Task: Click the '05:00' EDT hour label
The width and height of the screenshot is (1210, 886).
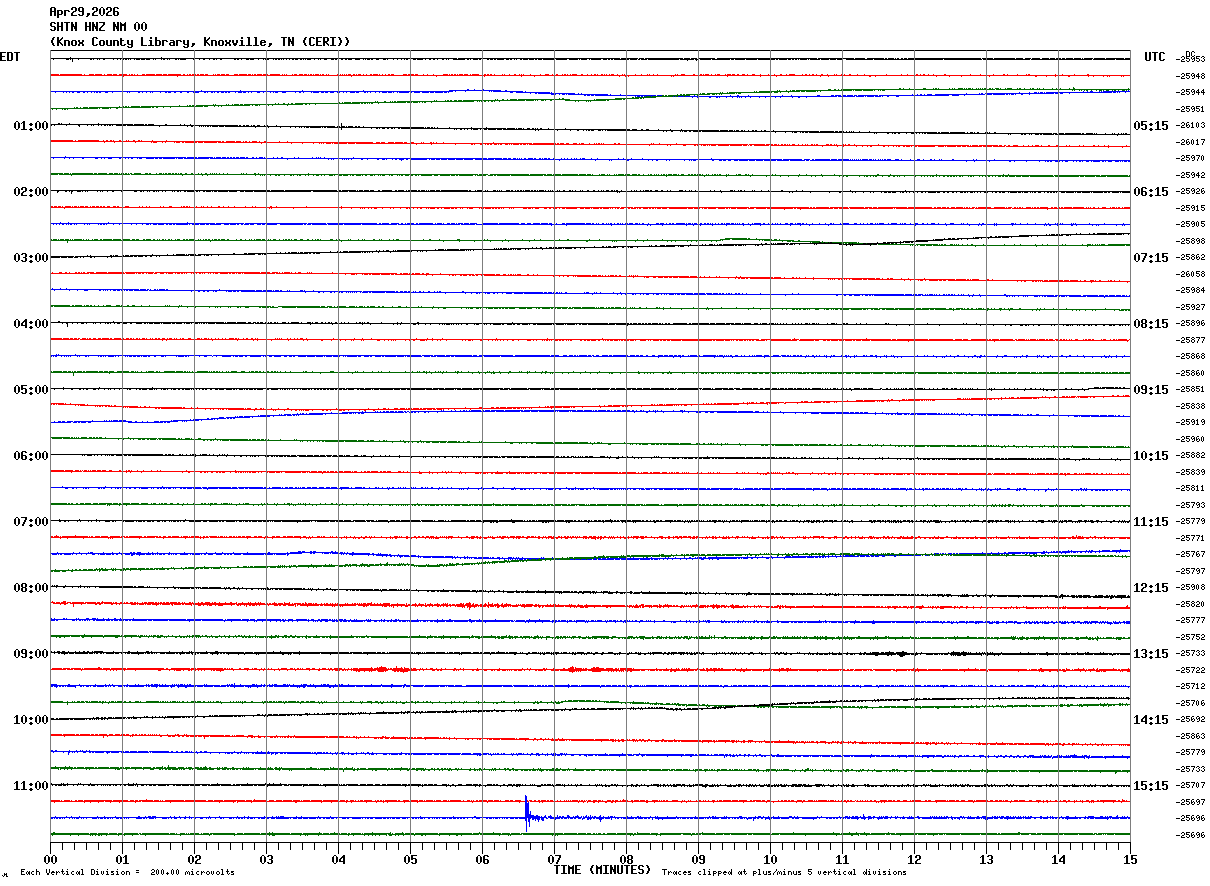Action: click(31, 390)
